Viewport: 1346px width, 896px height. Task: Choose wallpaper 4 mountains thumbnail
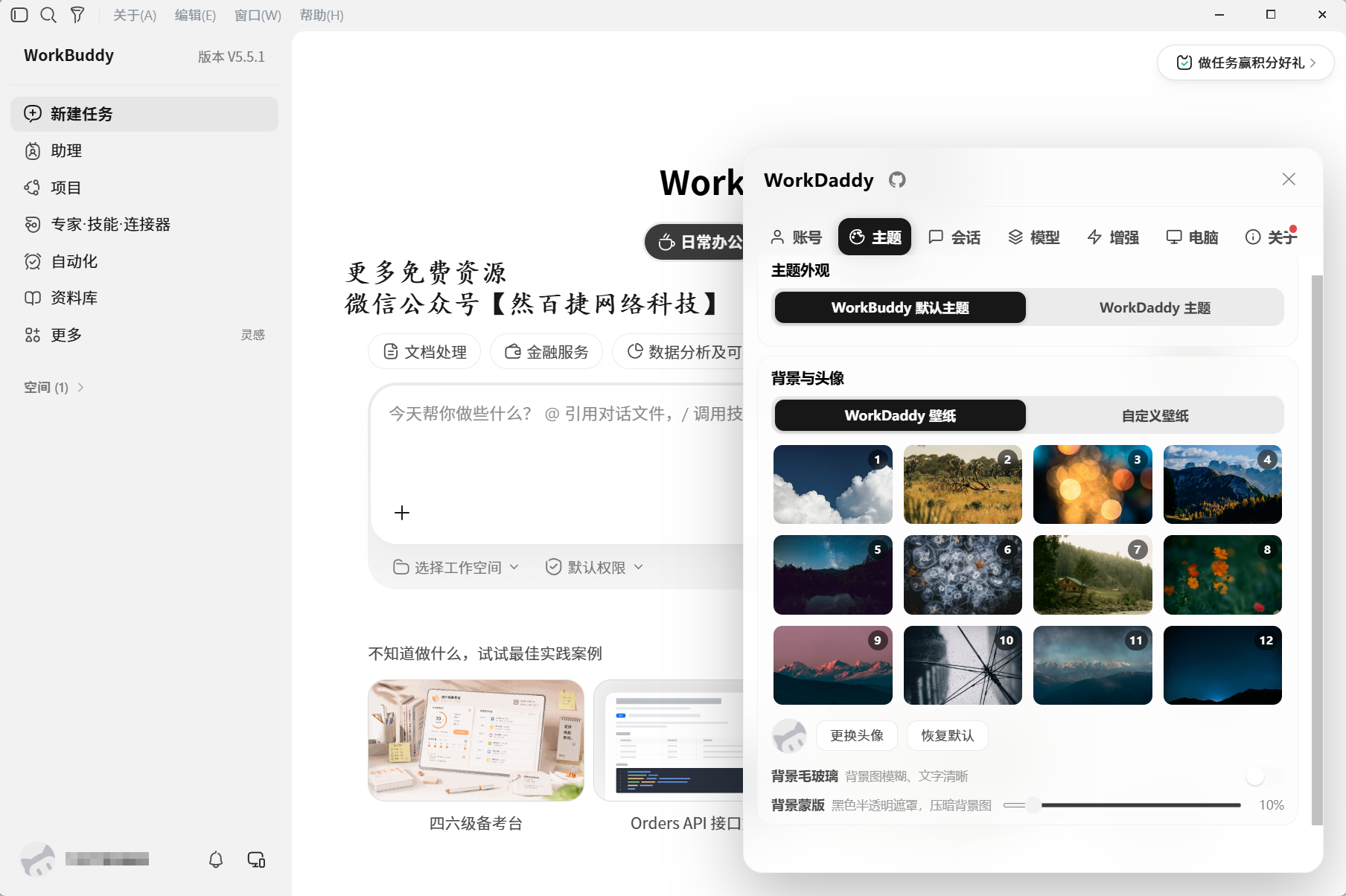click(1222, 484)
